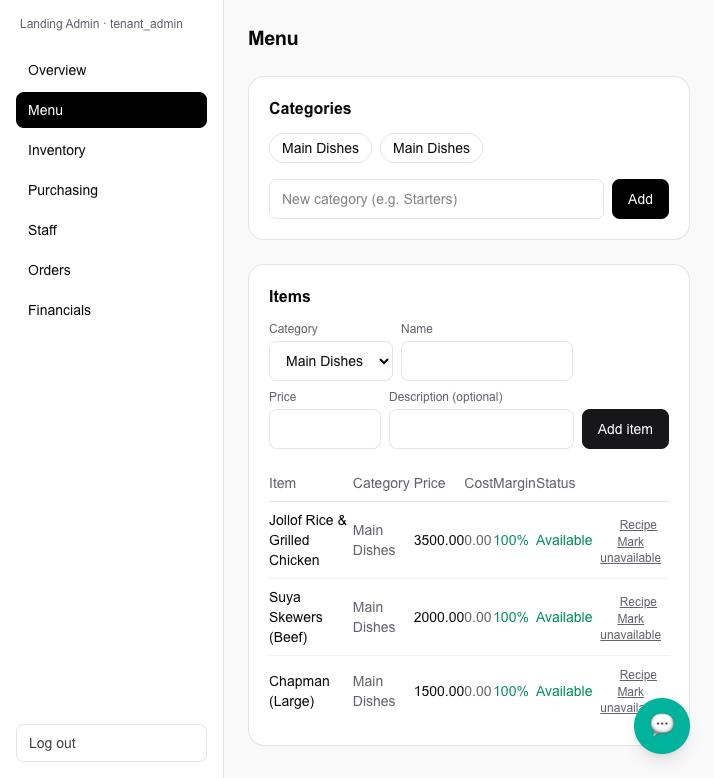
Task: Click the 3500.00 price value
Action: (439, 540)
